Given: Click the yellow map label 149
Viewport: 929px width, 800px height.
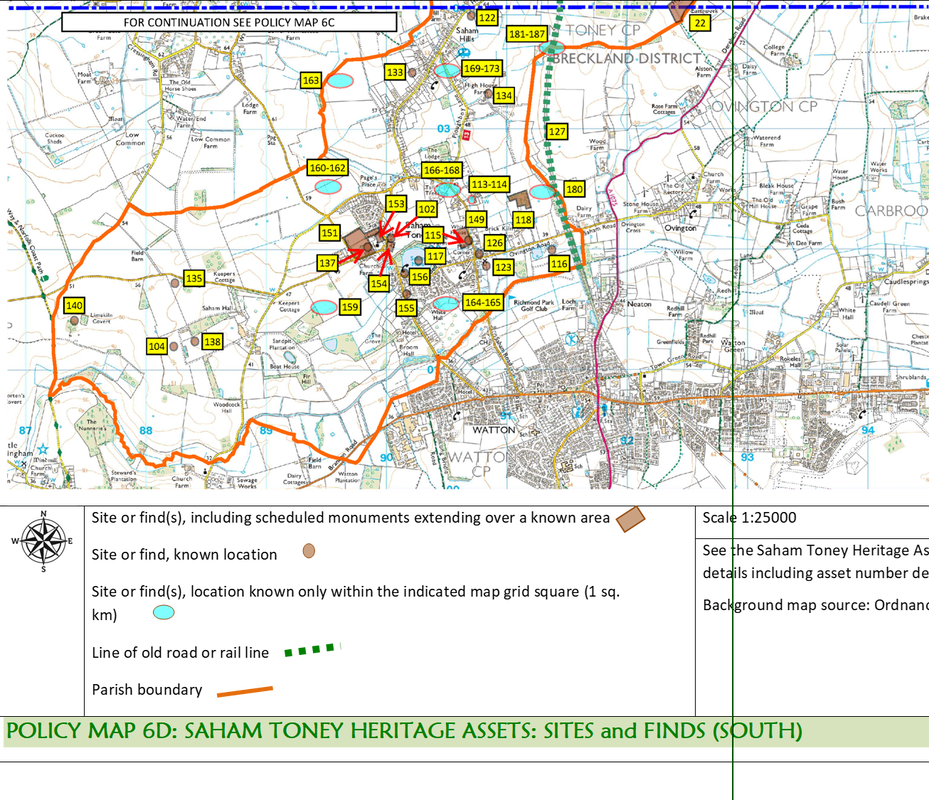Looking at the screenshot, I should [x=476, y=220].
